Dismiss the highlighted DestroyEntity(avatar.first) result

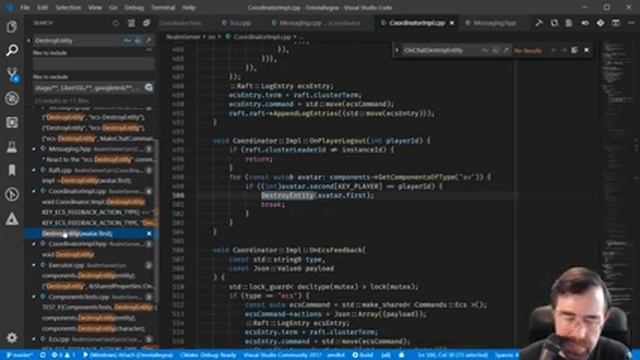[149, 233]
